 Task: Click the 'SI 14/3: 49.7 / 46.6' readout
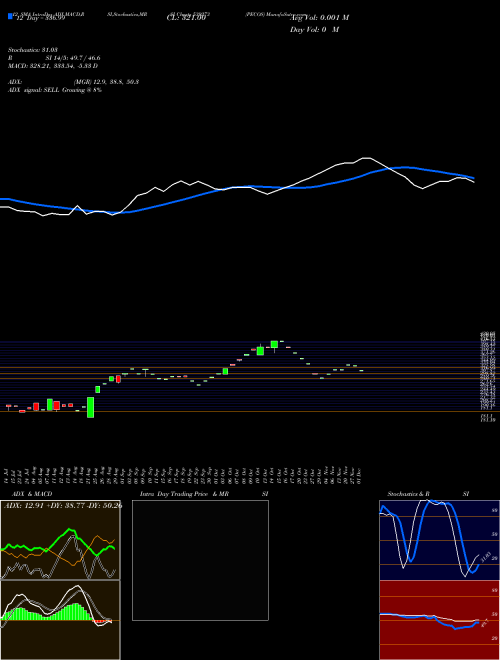coord(73,58)
